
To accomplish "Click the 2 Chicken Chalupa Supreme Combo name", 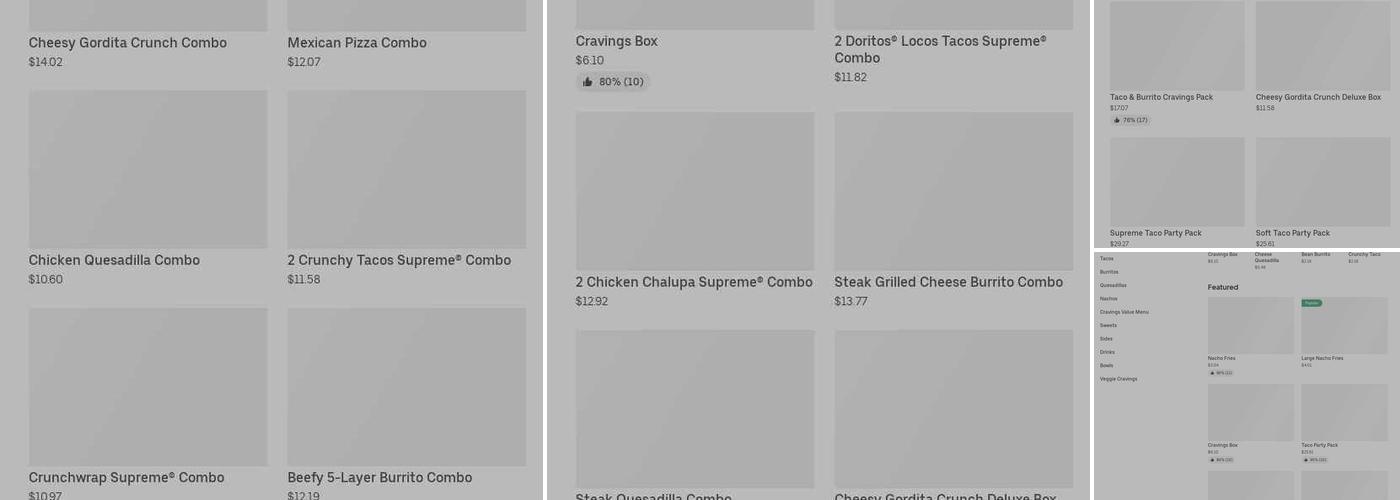I will 694,282.
